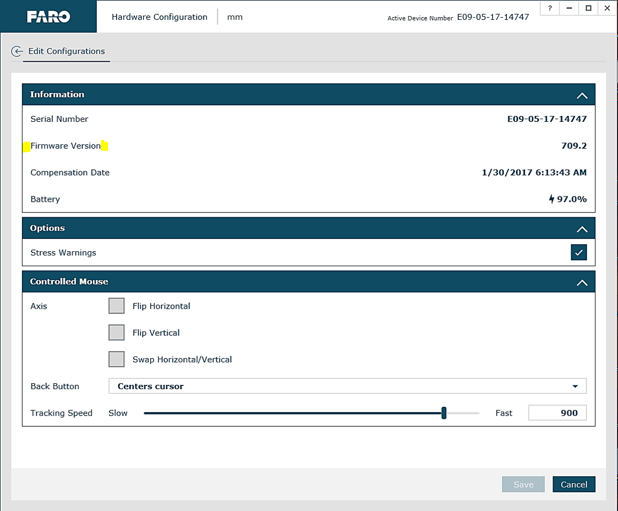
Task: Click the Firmware Version label
Action: pos(65,146)
